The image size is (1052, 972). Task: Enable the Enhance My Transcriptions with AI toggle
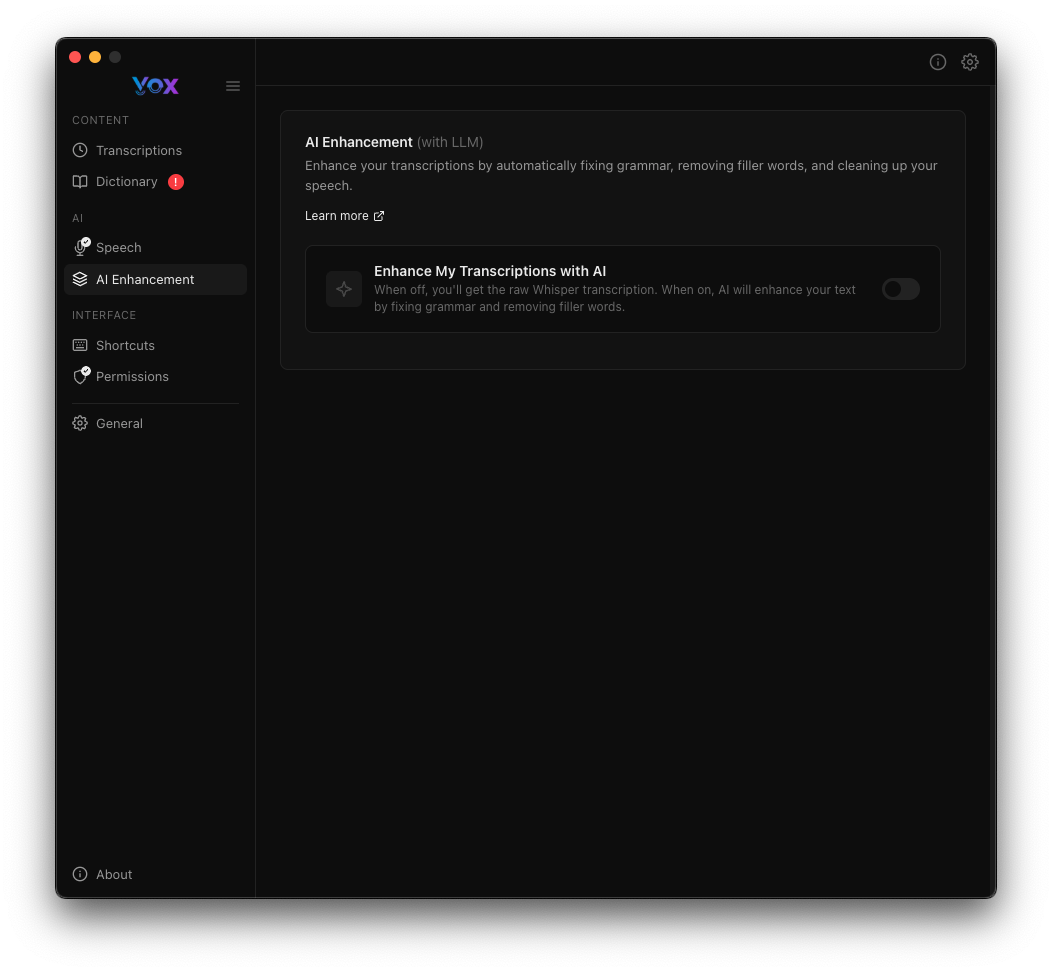click(900, 288)
